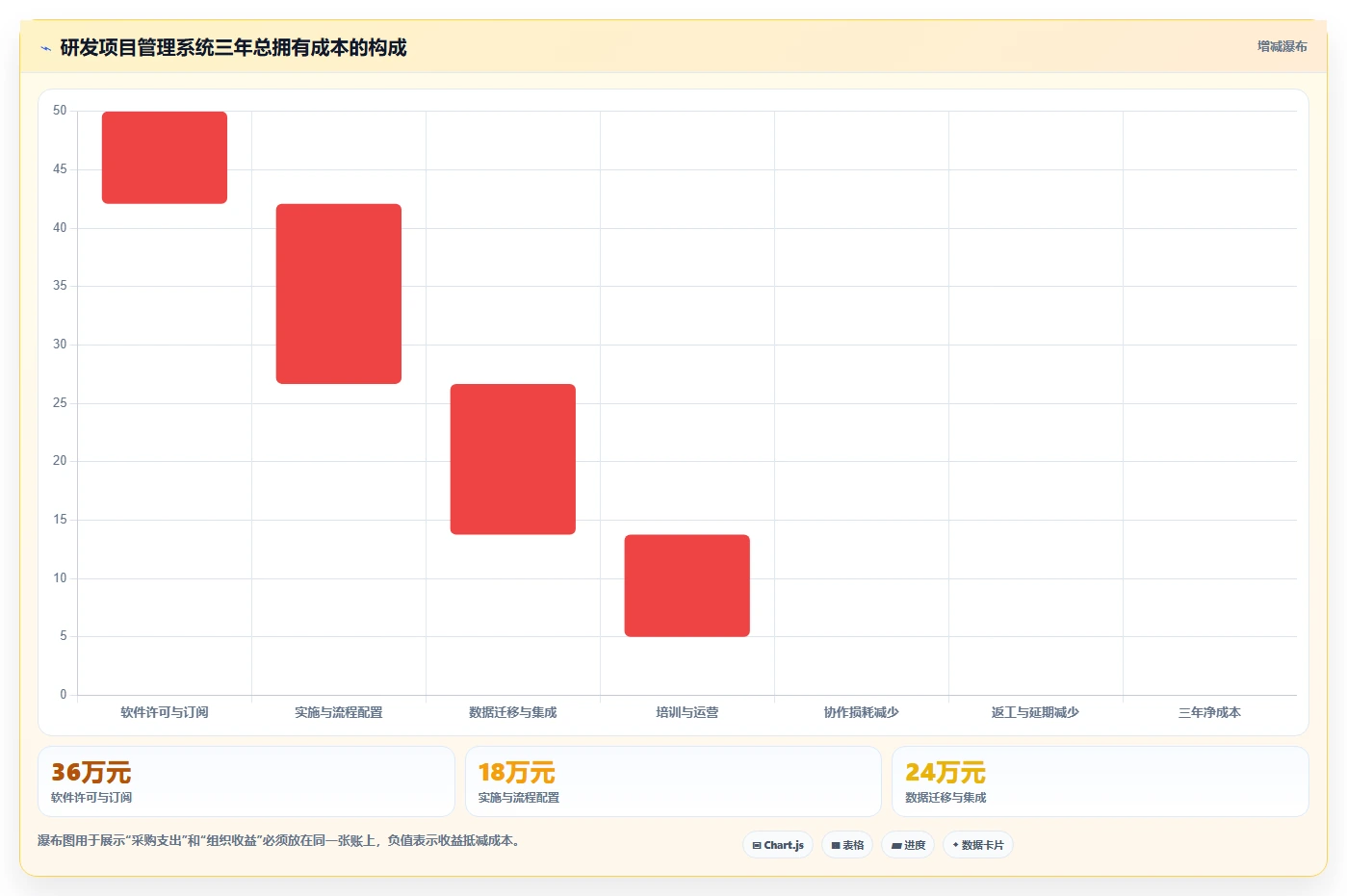Click the red 实施与流程配置 waterfall bar

tap(339, 294)
